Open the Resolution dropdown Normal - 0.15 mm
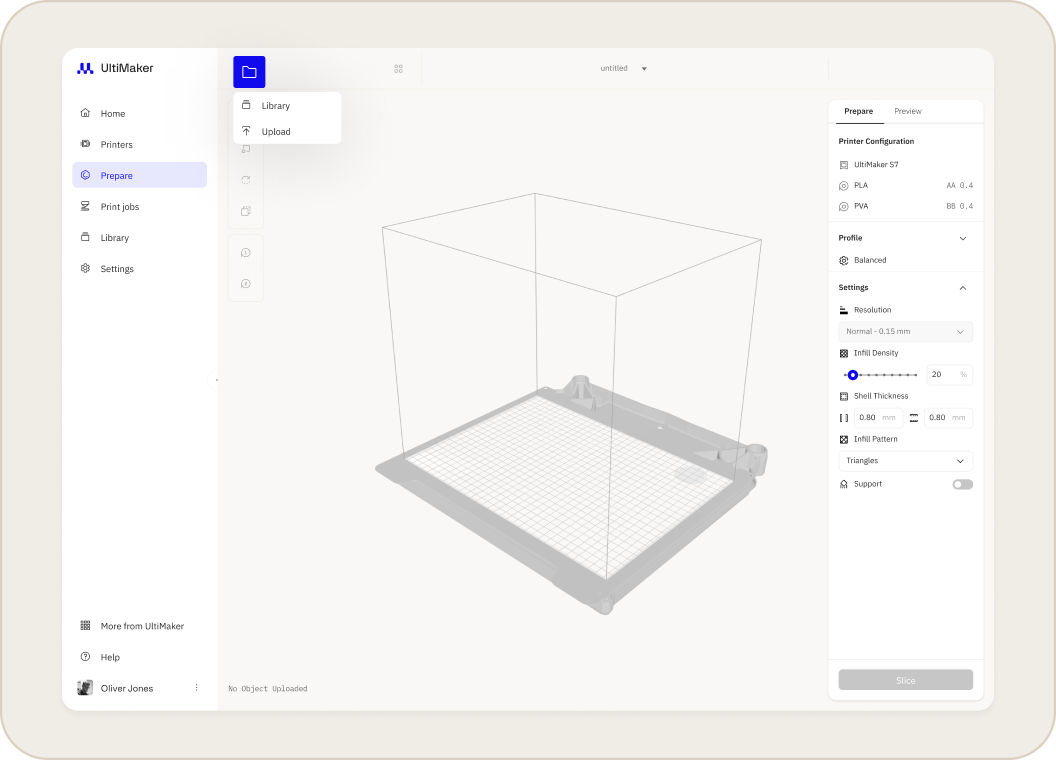 pyautogui.click(x=905, y=331)
